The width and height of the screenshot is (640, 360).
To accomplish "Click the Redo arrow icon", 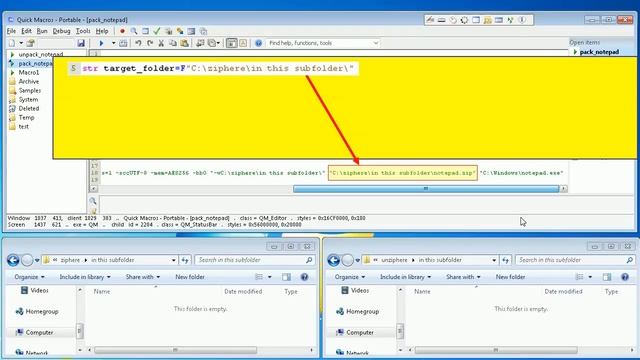I will 150,43.
